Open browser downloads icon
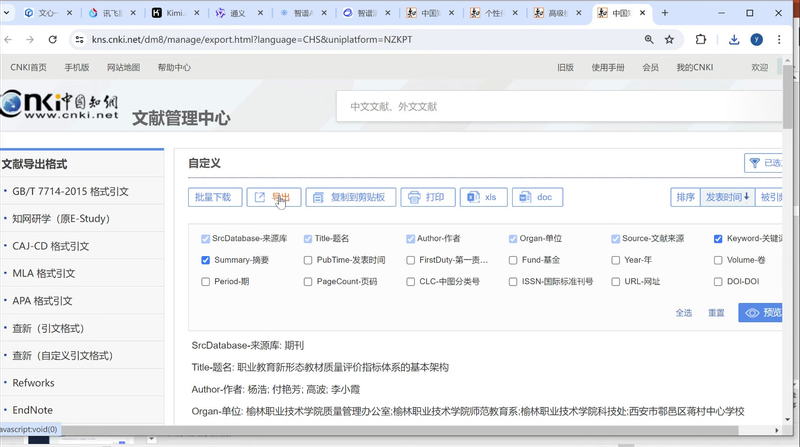Screen dimensions: 800x447 pyautogui.click(x=734, y=39)
